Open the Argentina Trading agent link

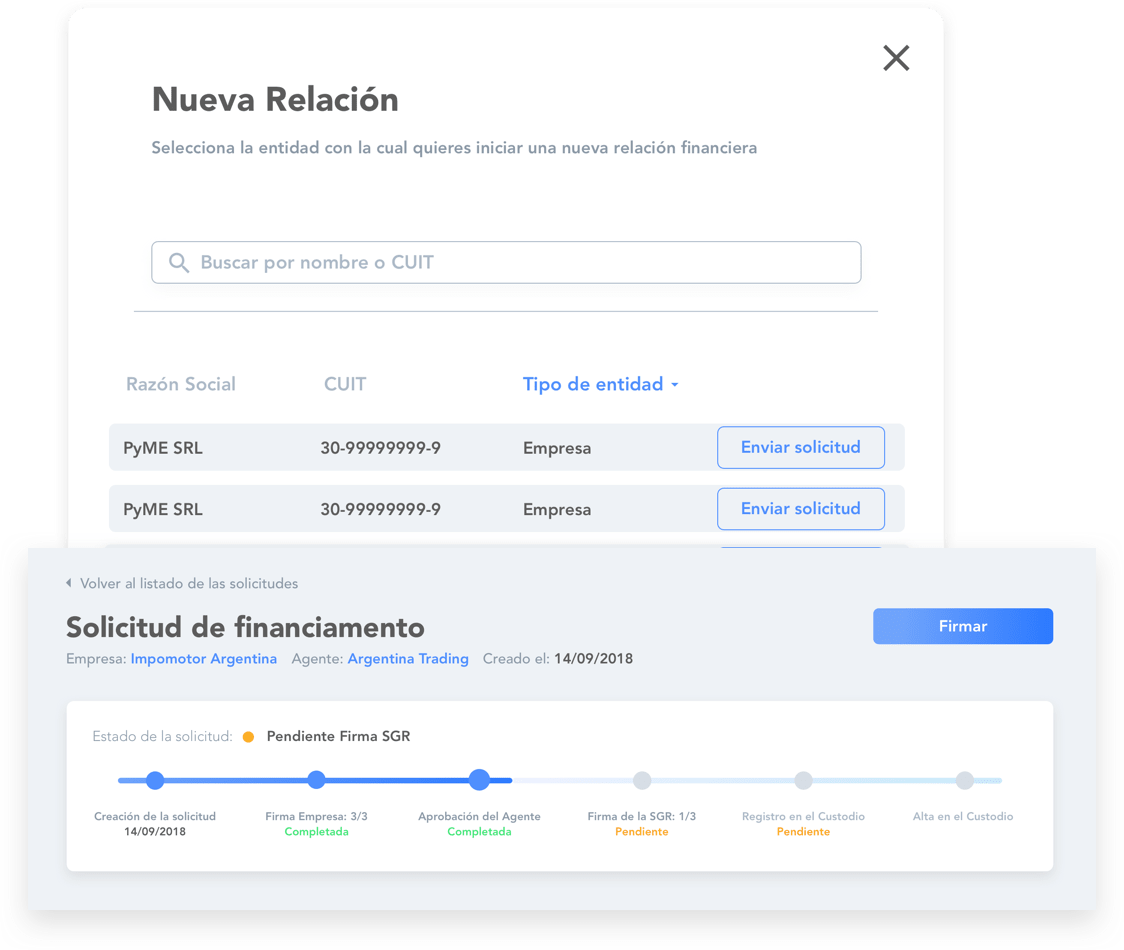pos(408,659)
